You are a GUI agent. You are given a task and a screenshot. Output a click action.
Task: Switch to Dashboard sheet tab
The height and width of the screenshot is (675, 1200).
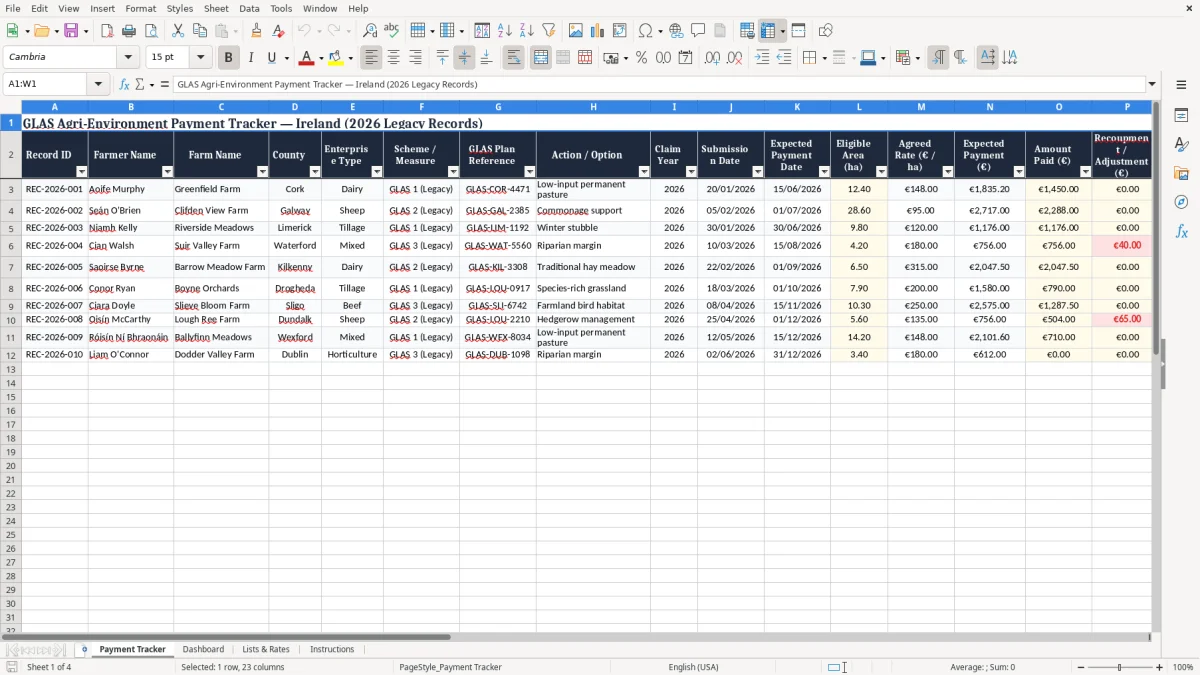(203, 650)
